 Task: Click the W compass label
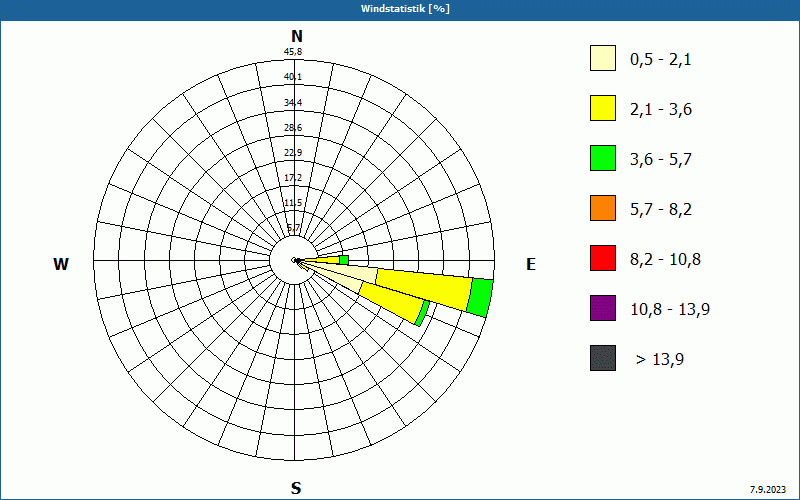tap(61, 264)
